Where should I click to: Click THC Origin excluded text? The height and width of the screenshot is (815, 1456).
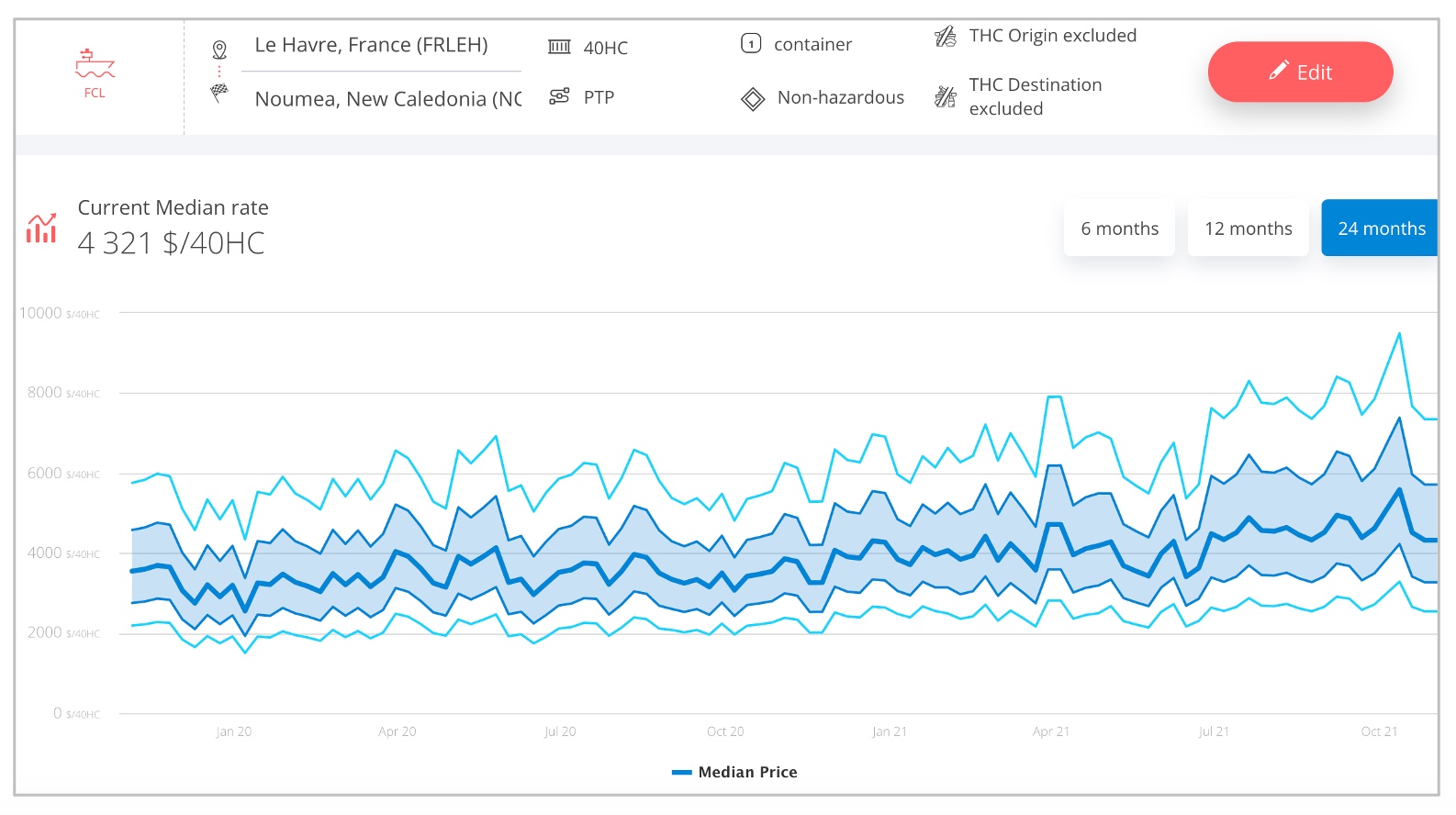1053,36
